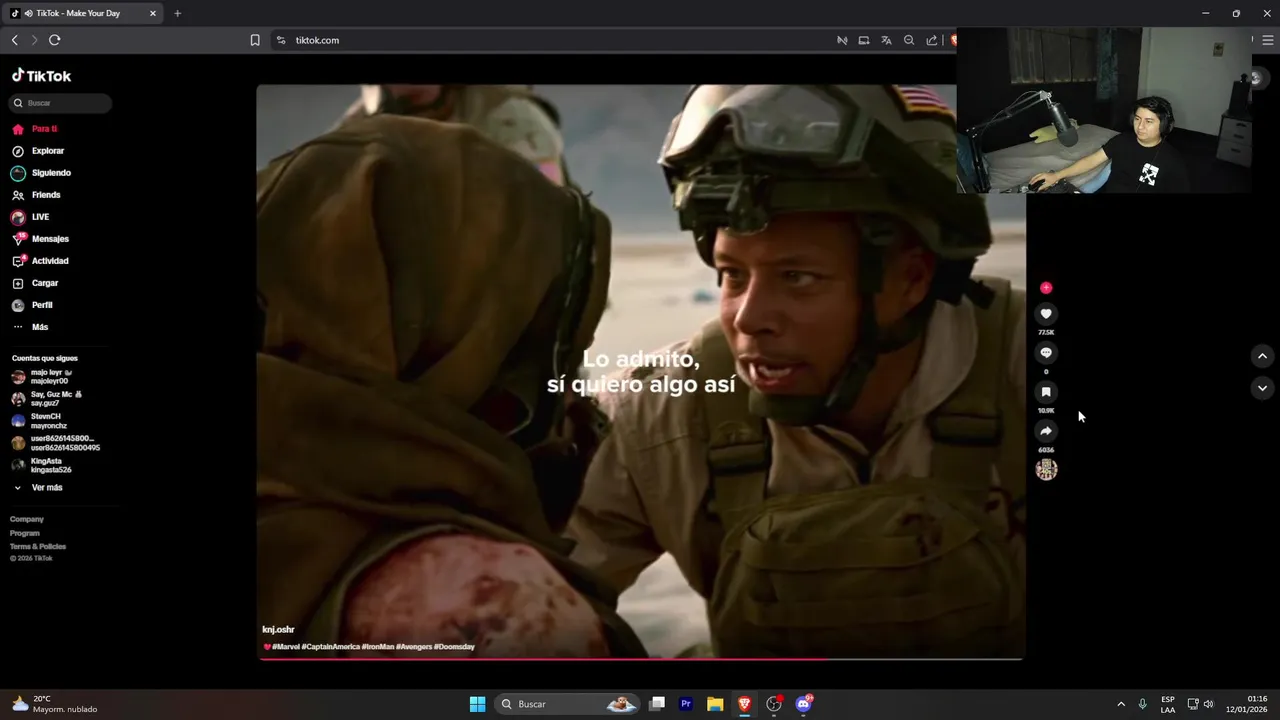Close the TikTok browser tab

pos(153,13)
